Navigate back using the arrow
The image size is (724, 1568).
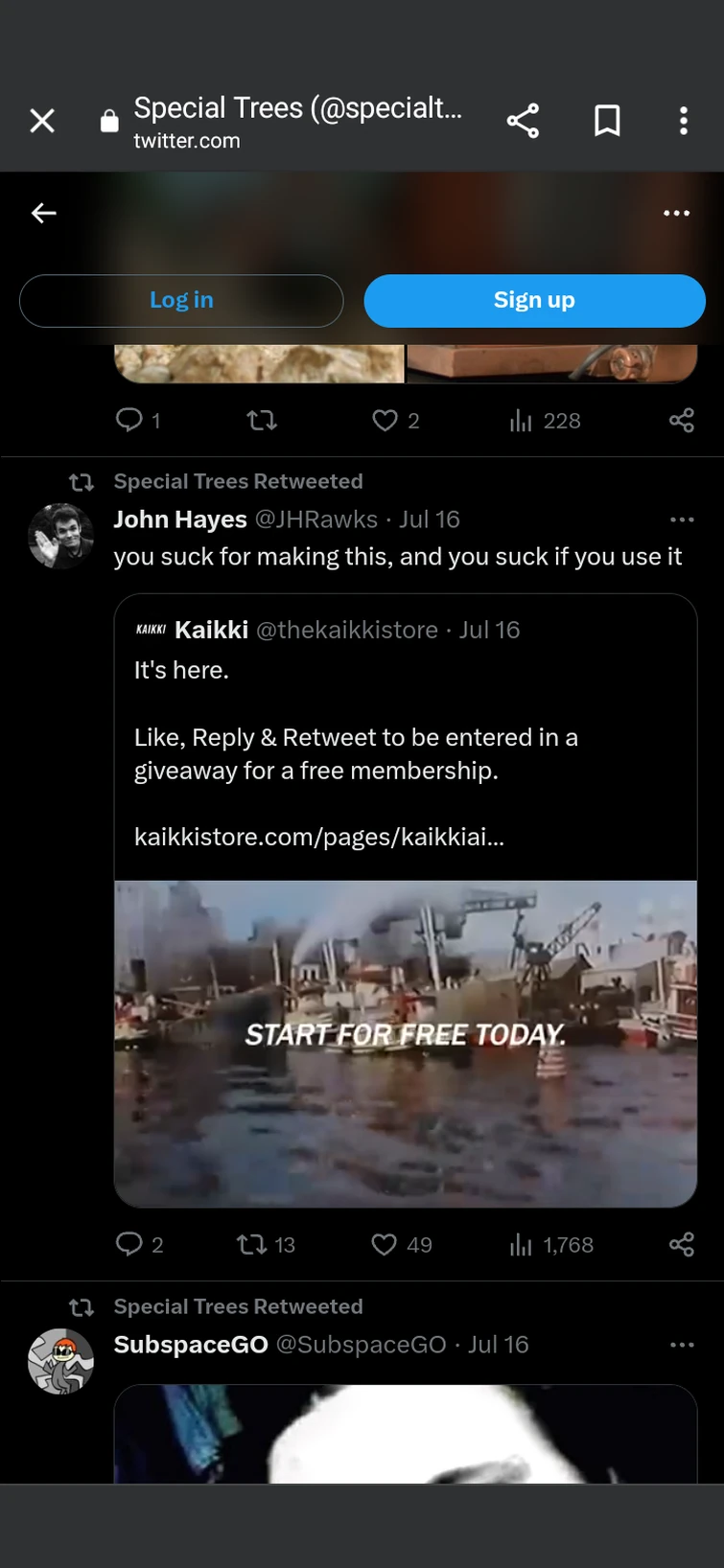(43, 213)
